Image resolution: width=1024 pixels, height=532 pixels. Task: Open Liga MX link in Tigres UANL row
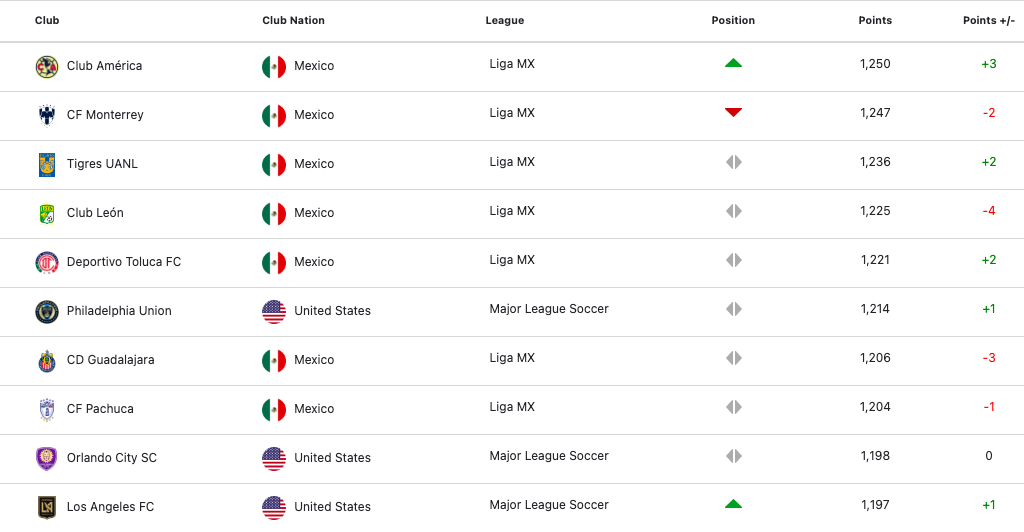512,162
